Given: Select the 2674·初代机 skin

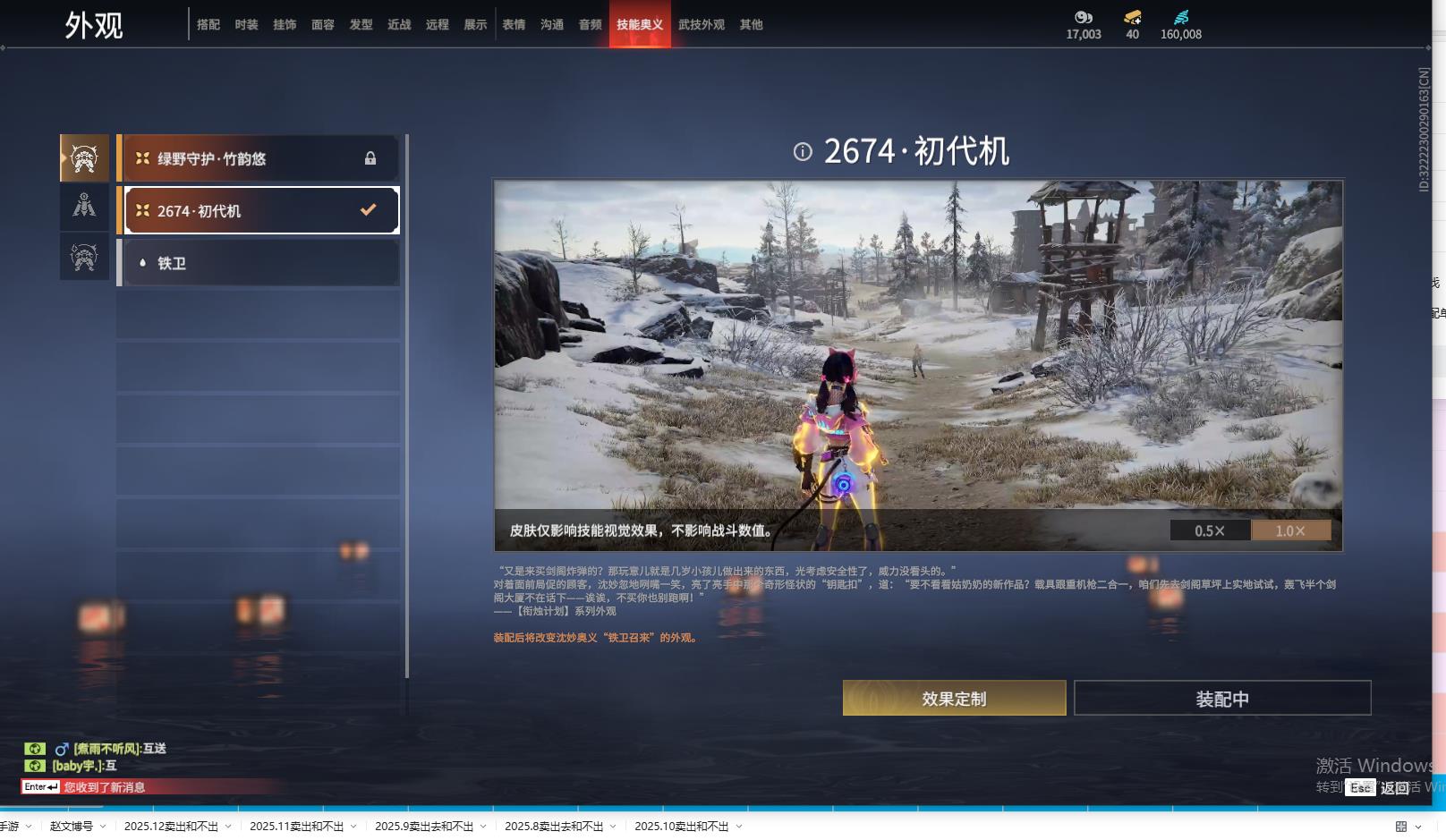Looking at the screenshot, I should coord(259,210).
